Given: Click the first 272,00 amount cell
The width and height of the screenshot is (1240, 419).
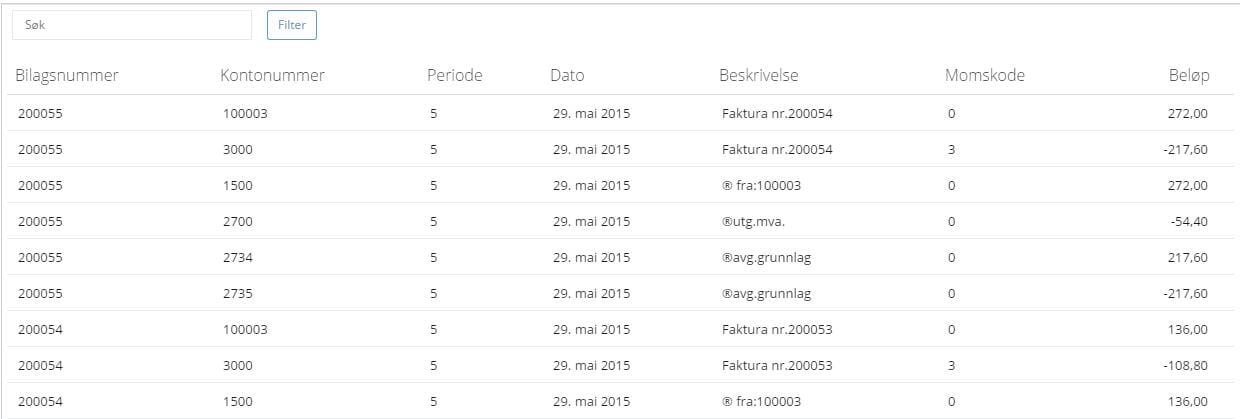Looking at the screenshot, I should pyautogui.click(x=1187, y=114).
